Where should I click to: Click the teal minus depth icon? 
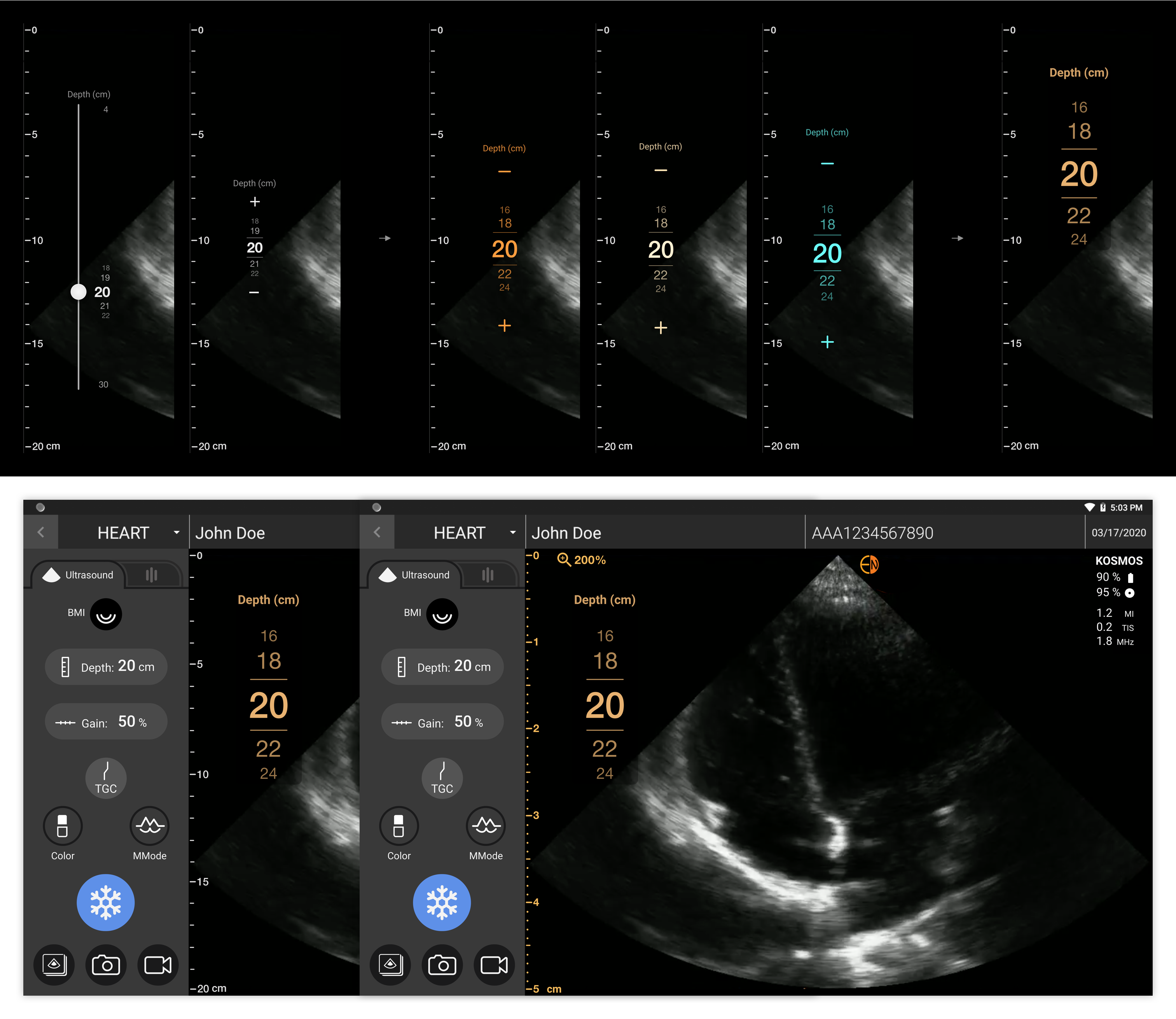pos(828,164)
